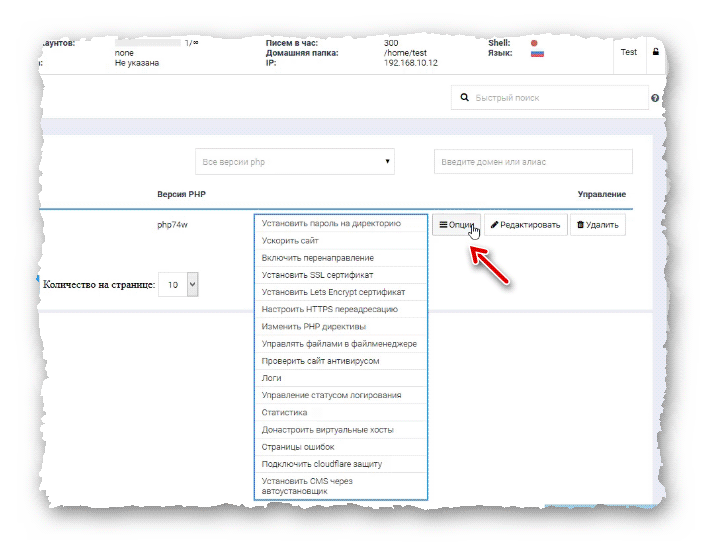704x544 pixels.
Task: Open Управлять файлами в файлменеджере
Action: pos(340,344)
